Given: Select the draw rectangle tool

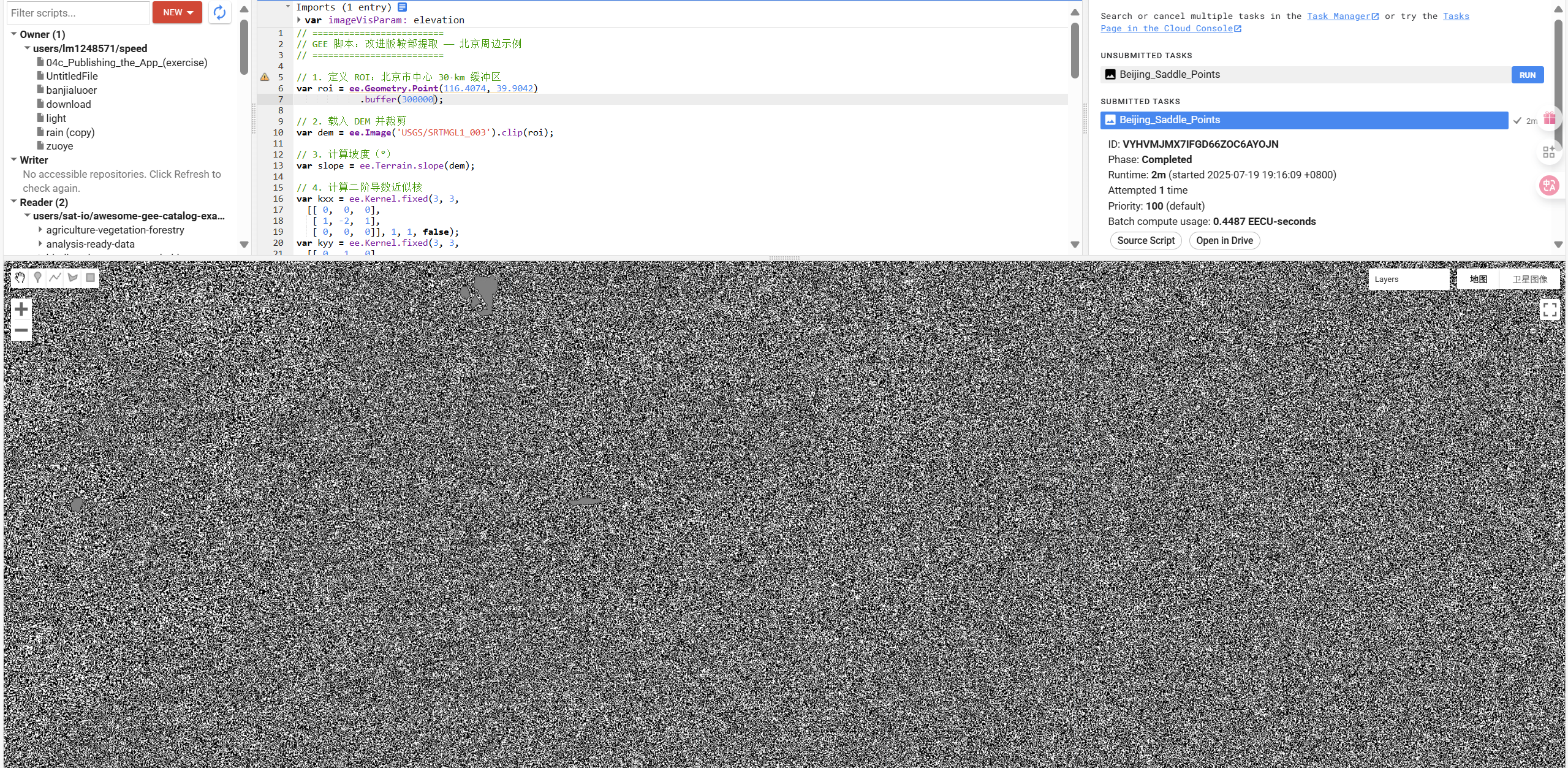Looking at the screenshot, I should [90, 278].
